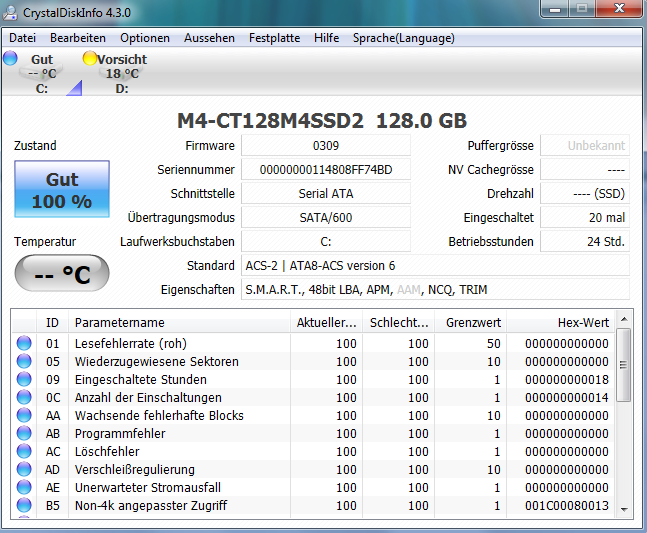
Task: Click hex value 000000000014
Action: pyautogui.click(x=567, y=397)
